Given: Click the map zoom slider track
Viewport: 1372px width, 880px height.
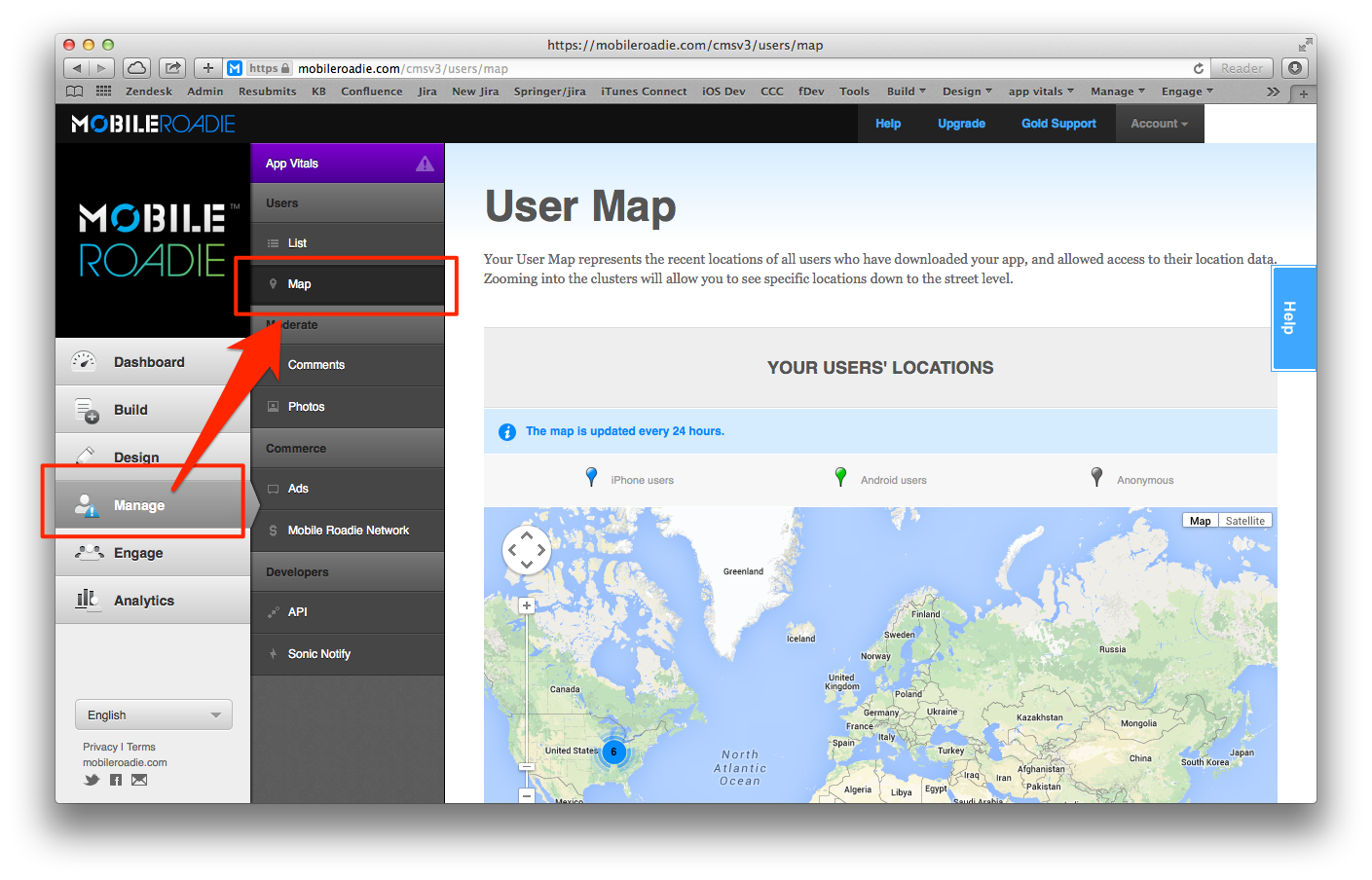Looking at the screenshot, I should coord(527,681).
